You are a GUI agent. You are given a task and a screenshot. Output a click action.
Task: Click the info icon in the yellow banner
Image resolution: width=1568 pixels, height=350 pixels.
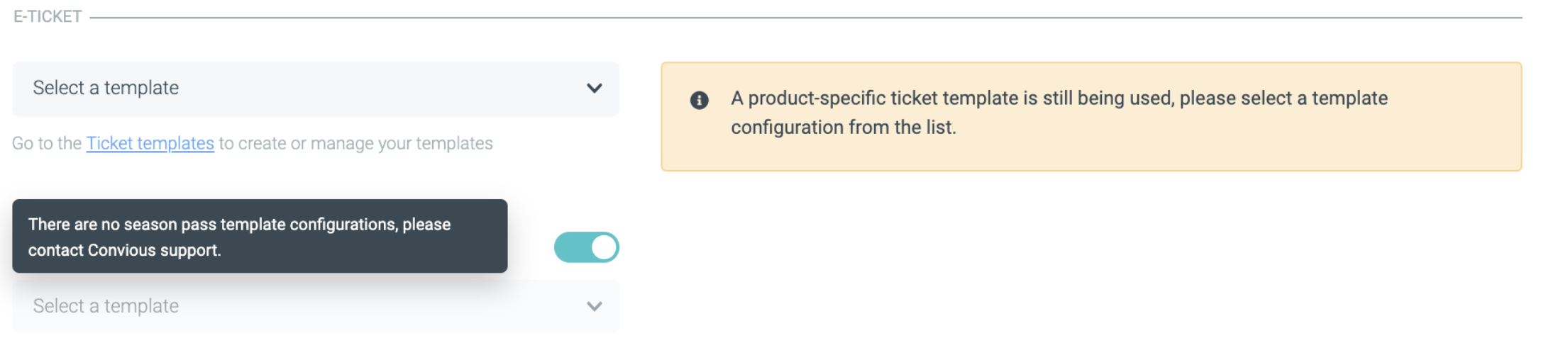point(699,100)
